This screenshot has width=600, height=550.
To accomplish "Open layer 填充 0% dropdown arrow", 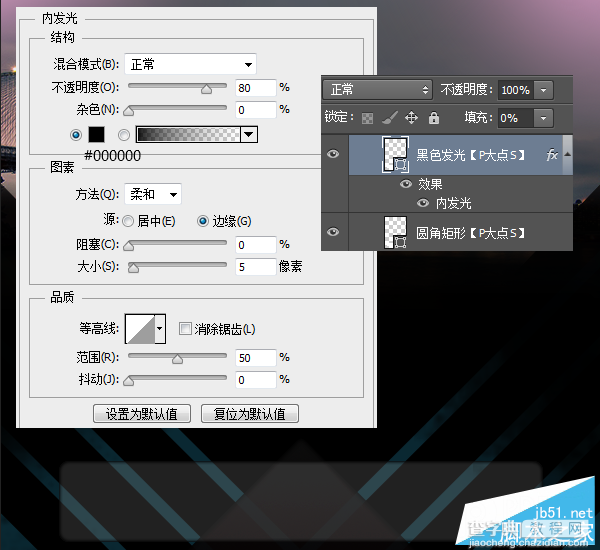I will point(543,118).
